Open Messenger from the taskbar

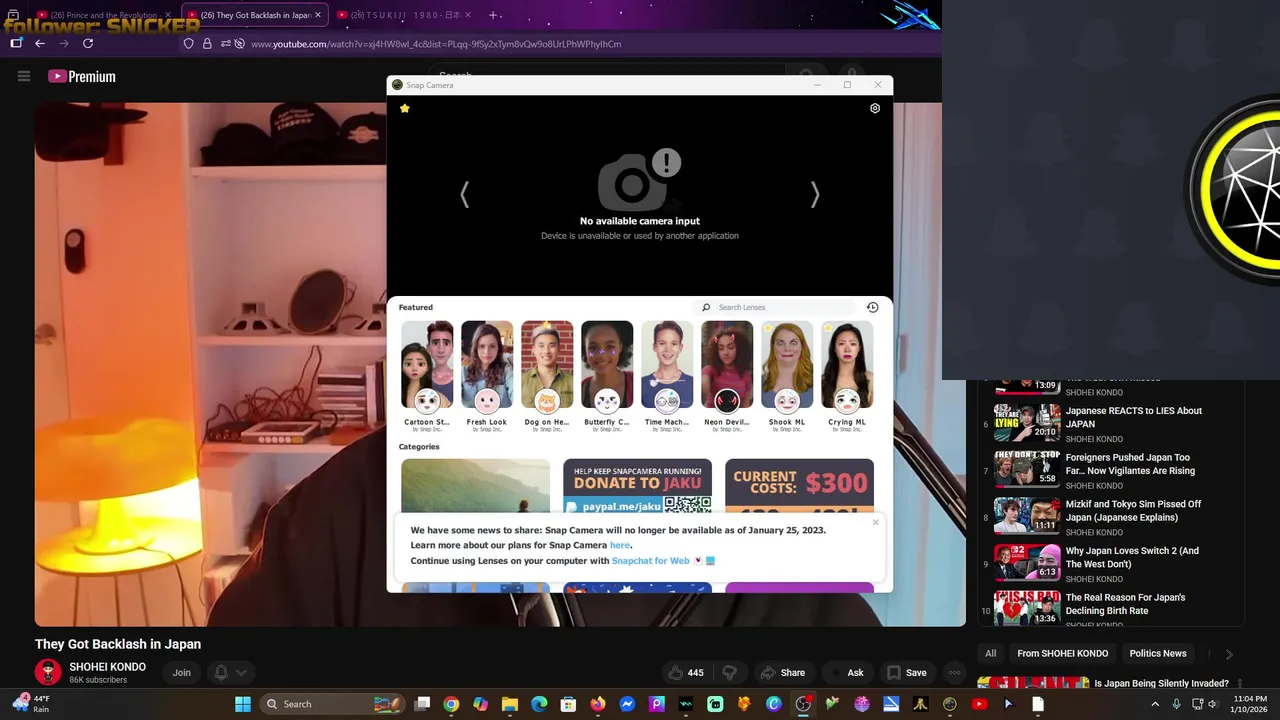tap(627, 704)
